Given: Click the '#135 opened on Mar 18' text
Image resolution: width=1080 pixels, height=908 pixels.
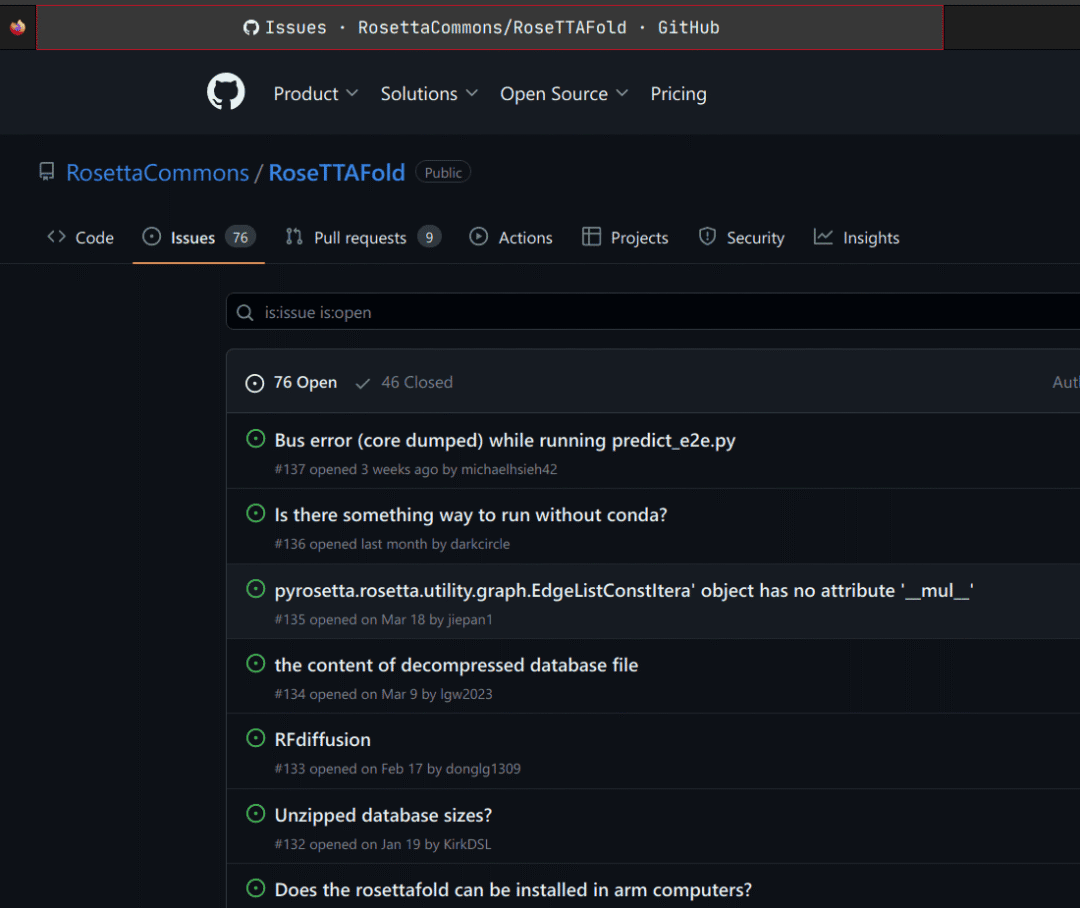Looking at the screenshot, I should click(x=350, y=619).
